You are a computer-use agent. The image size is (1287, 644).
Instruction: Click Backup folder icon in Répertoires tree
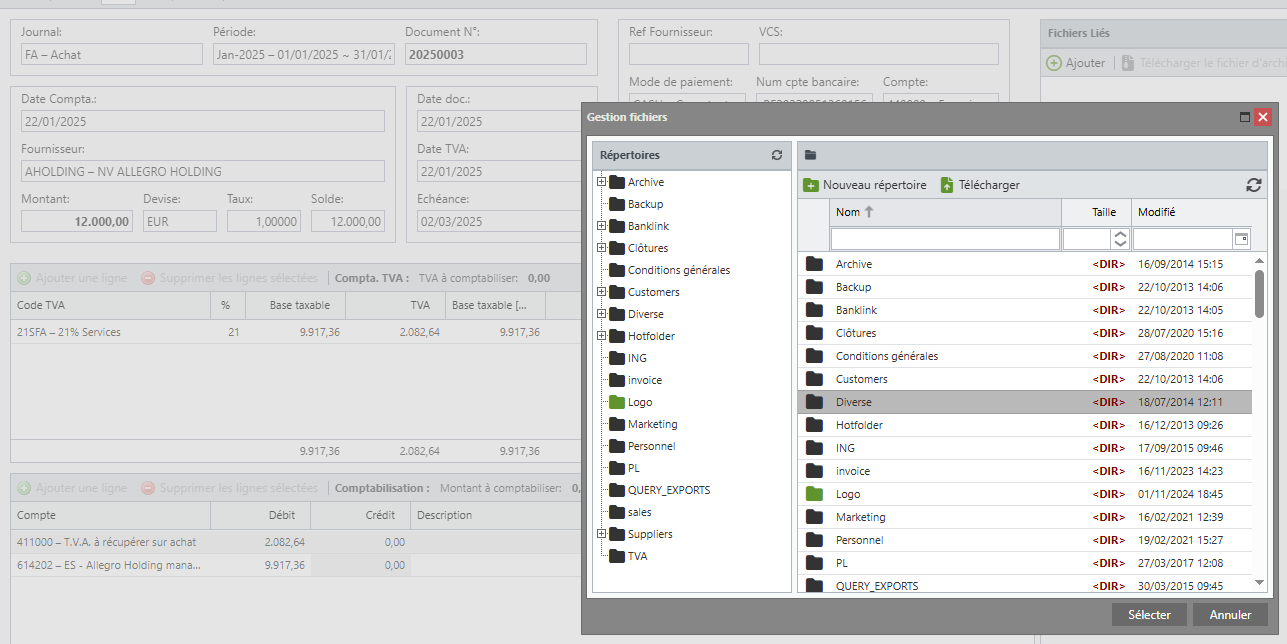point(617,204)
